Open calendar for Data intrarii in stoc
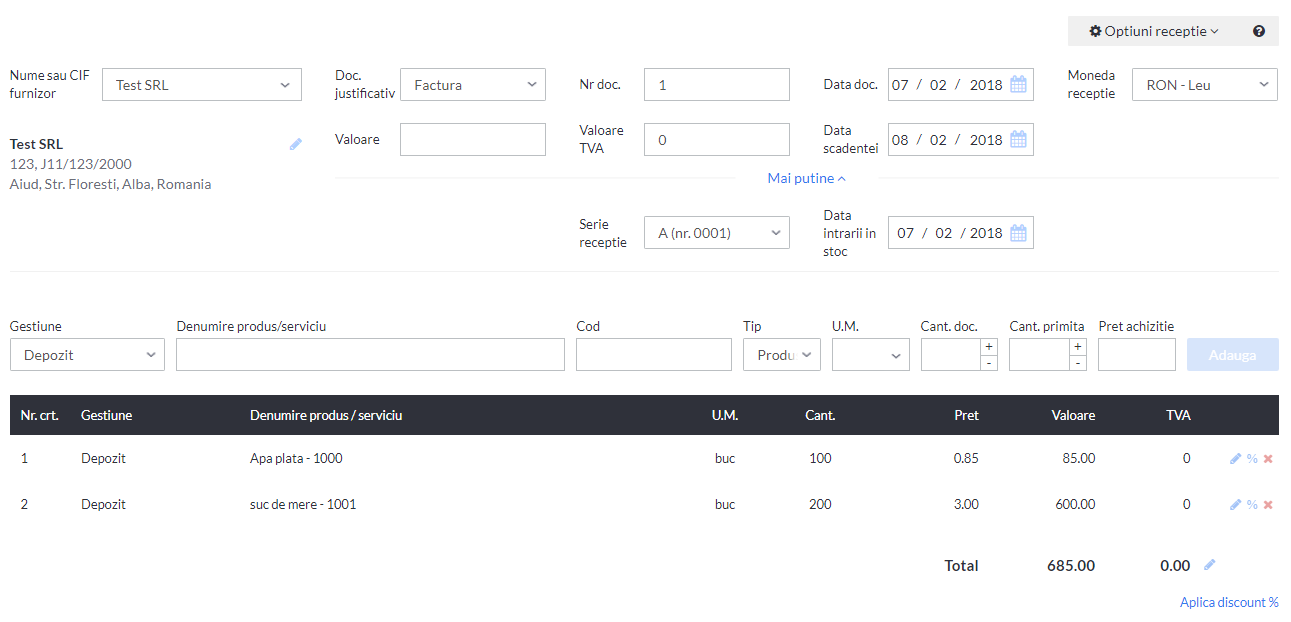This screenshot has width=1291, height=622. (x=1018, y=233)
